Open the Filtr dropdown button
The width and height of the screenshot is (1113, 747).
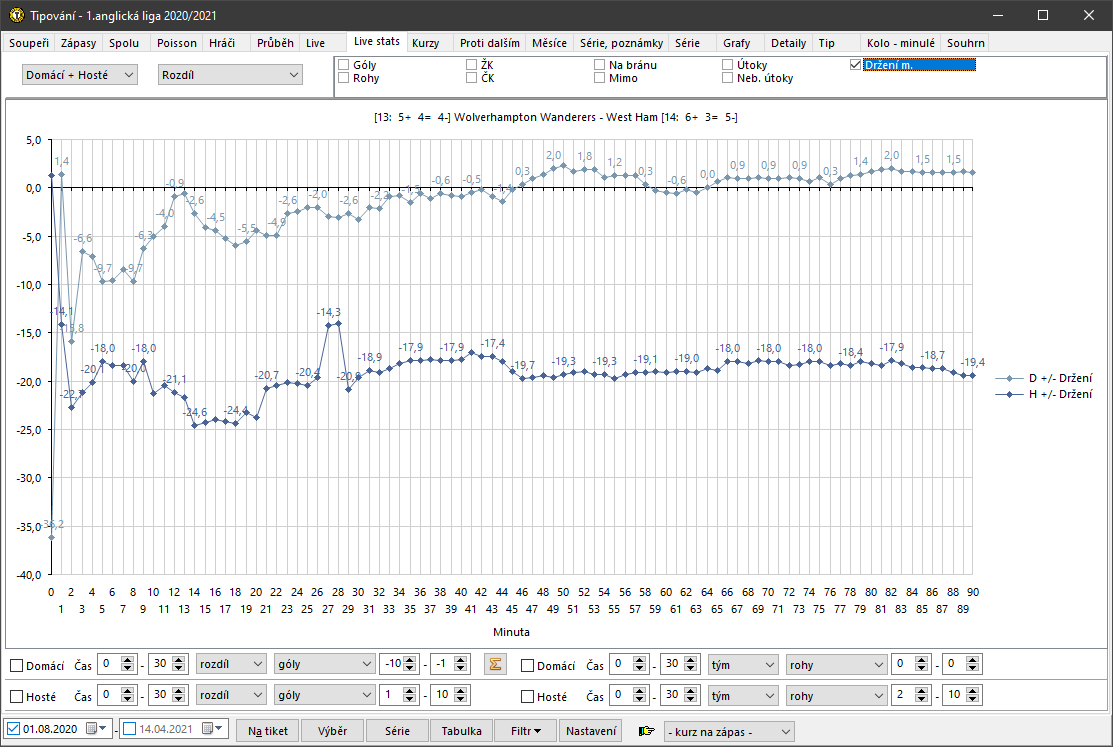pyautogui.click(x=525, y=731)
